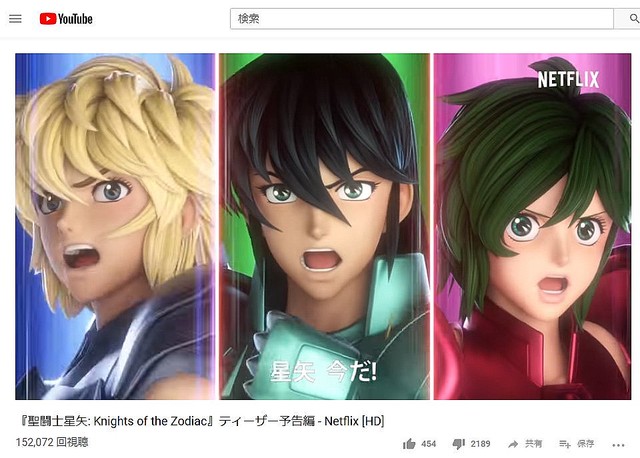
Task: Click the 2189 dislike count
Action: pos(480,444)
